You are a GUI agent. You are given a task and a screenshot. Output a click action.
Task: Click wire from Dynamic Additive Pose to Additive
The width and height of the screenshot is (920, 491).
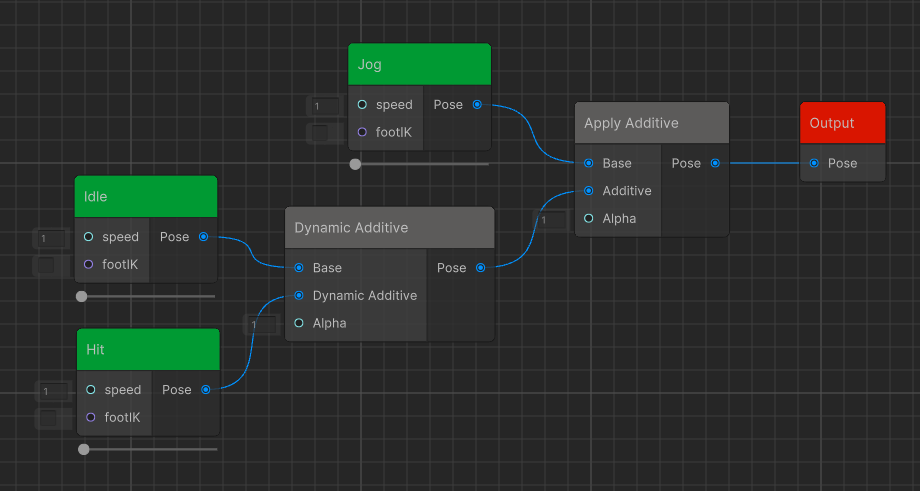(535, 229)
